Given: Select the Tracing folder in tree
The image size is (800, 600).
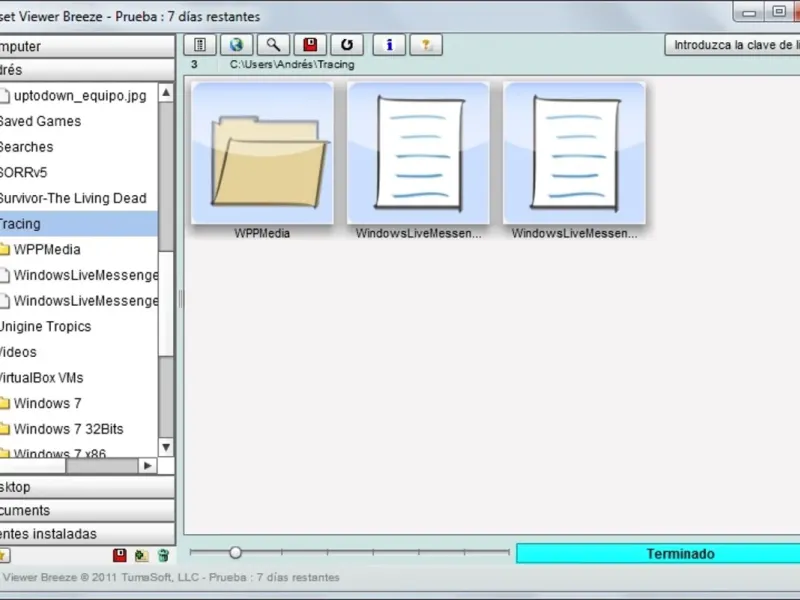Looking at the screenshot, I should pos(79,223).
